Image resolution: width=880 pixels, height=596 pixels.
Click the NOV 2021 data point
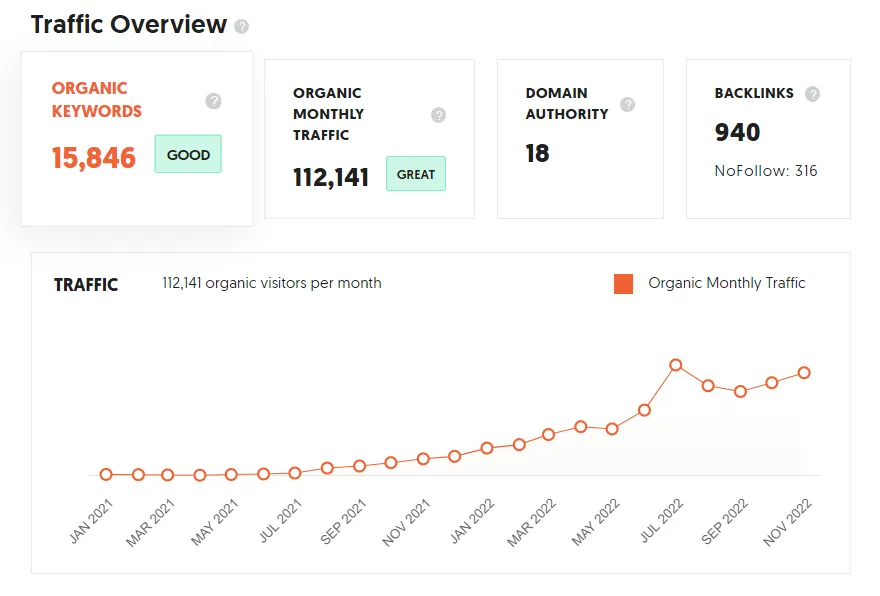(423, 459)
